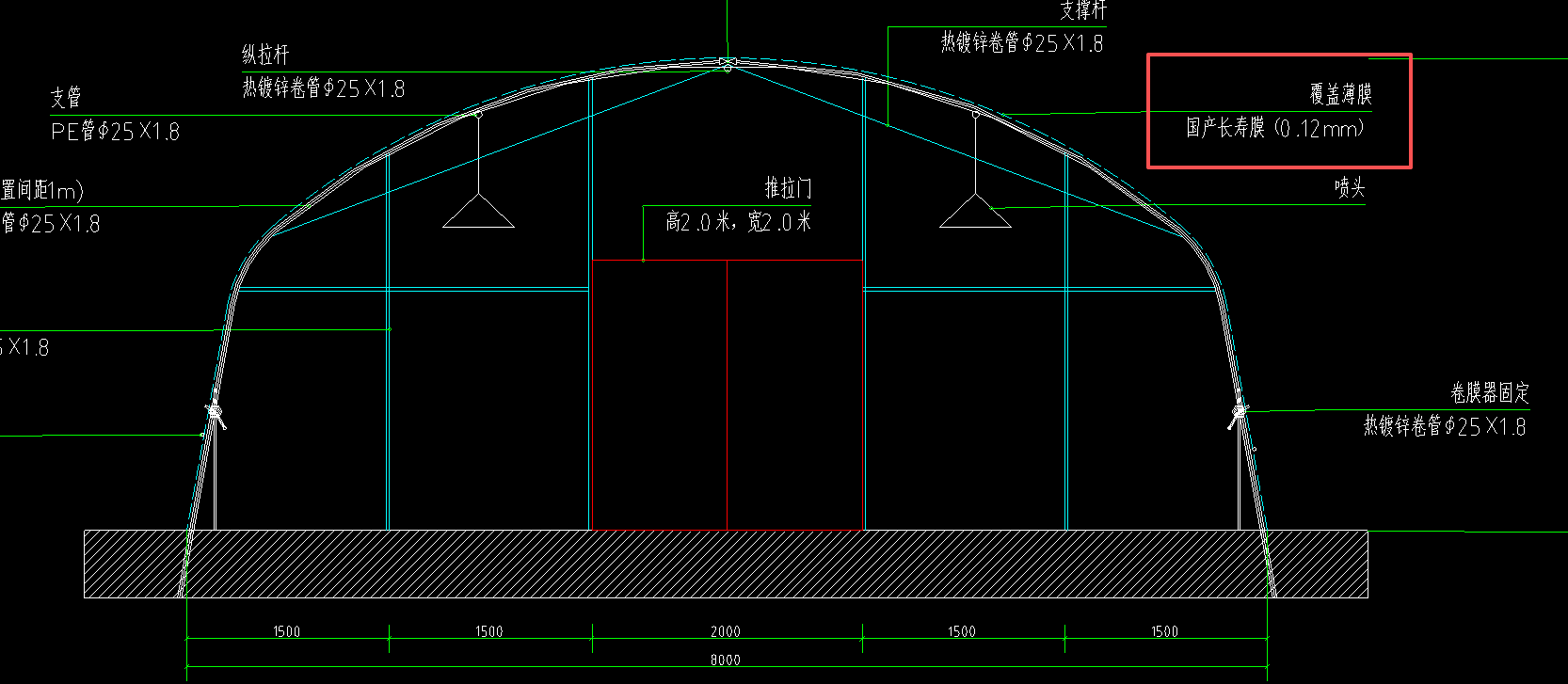Select the 支管 label text
Viewport: 1568px width, 684px height.
(66, 97)
